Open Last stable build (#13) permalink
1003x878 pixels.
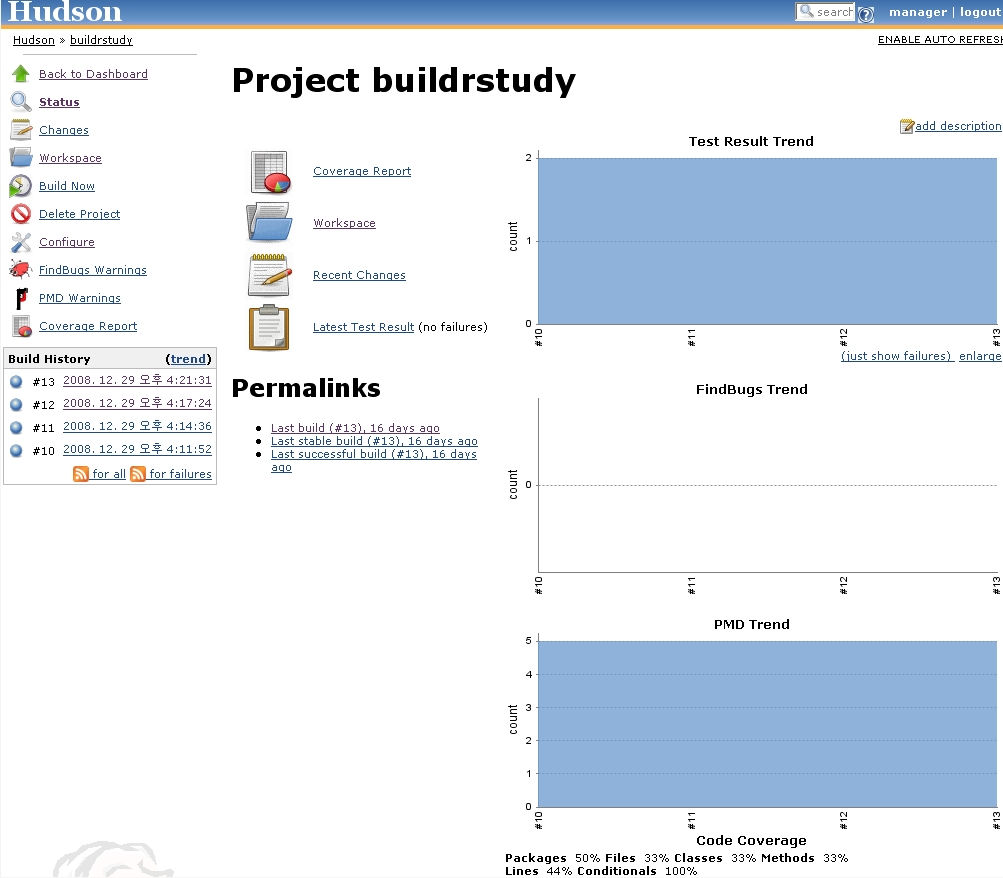(374, 441)
